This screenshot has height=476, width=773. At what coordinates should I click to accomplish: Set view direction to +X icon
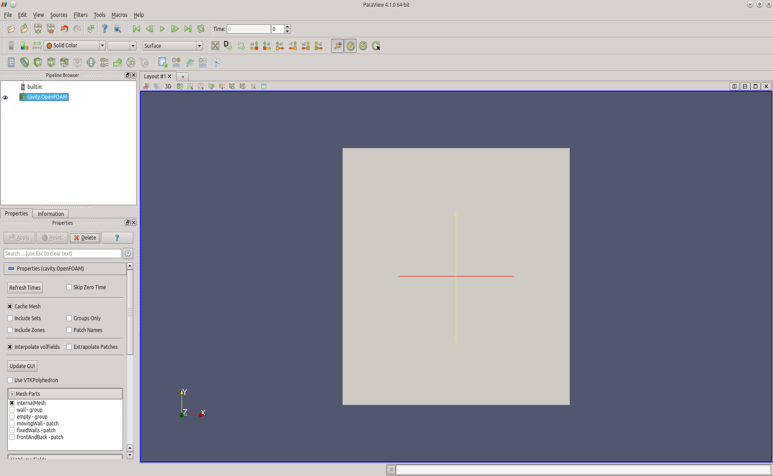point(254,46)
